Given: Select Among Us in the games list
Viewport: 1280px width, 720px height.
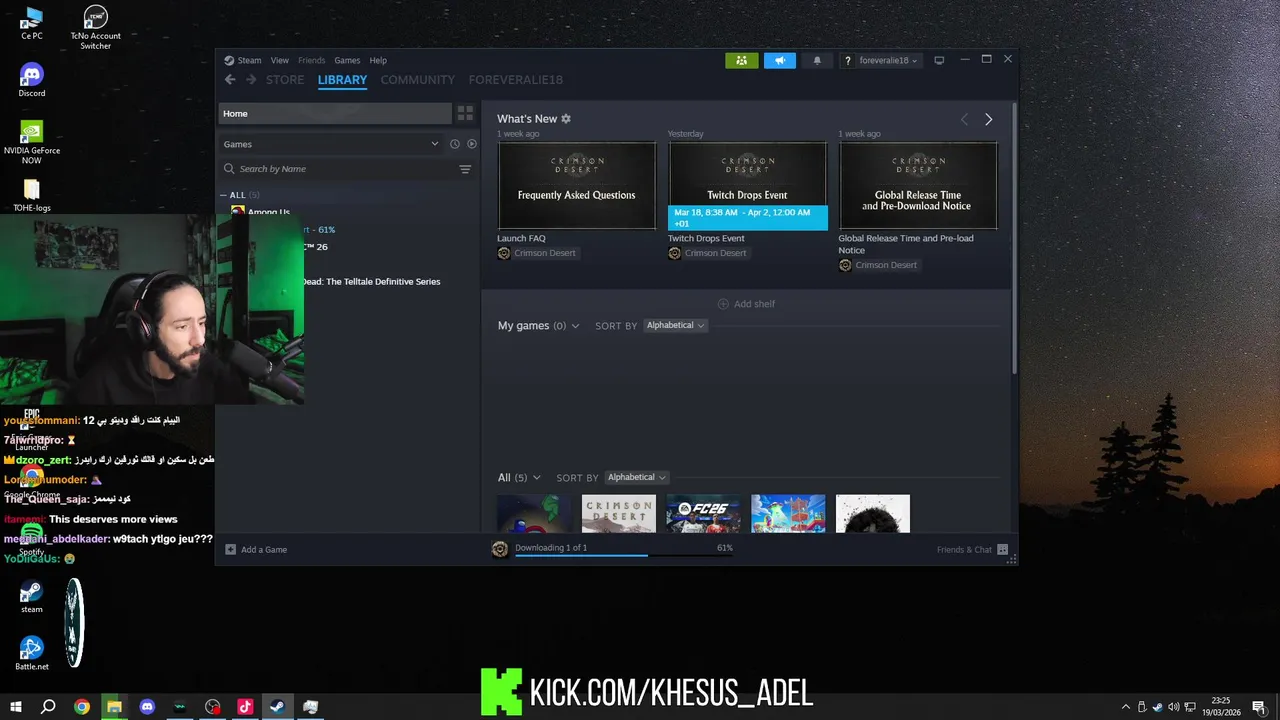Looking at the screenshot, I should point(268,212).
